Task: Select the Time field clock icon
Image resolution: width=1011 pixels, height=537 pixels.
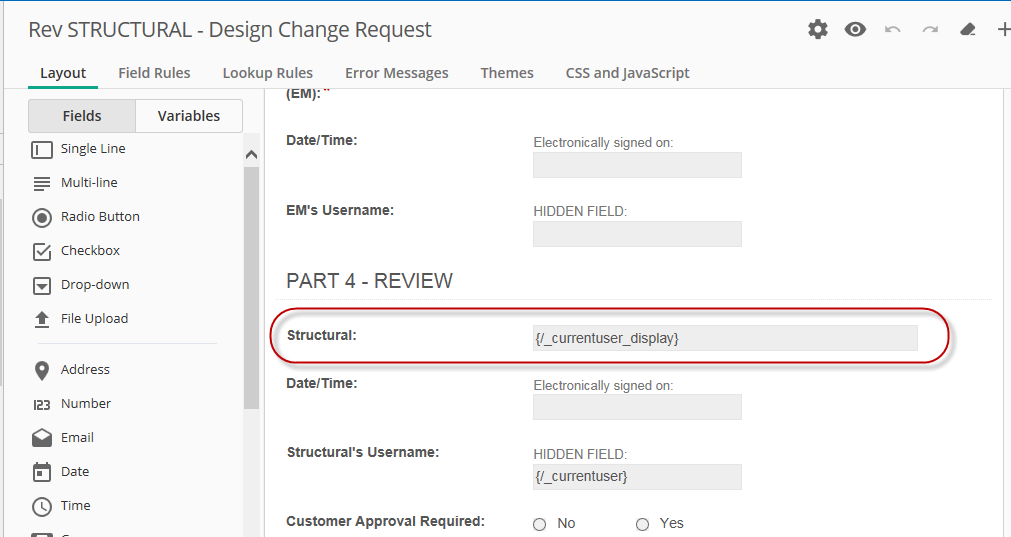Action: click(x=42, y=507)
